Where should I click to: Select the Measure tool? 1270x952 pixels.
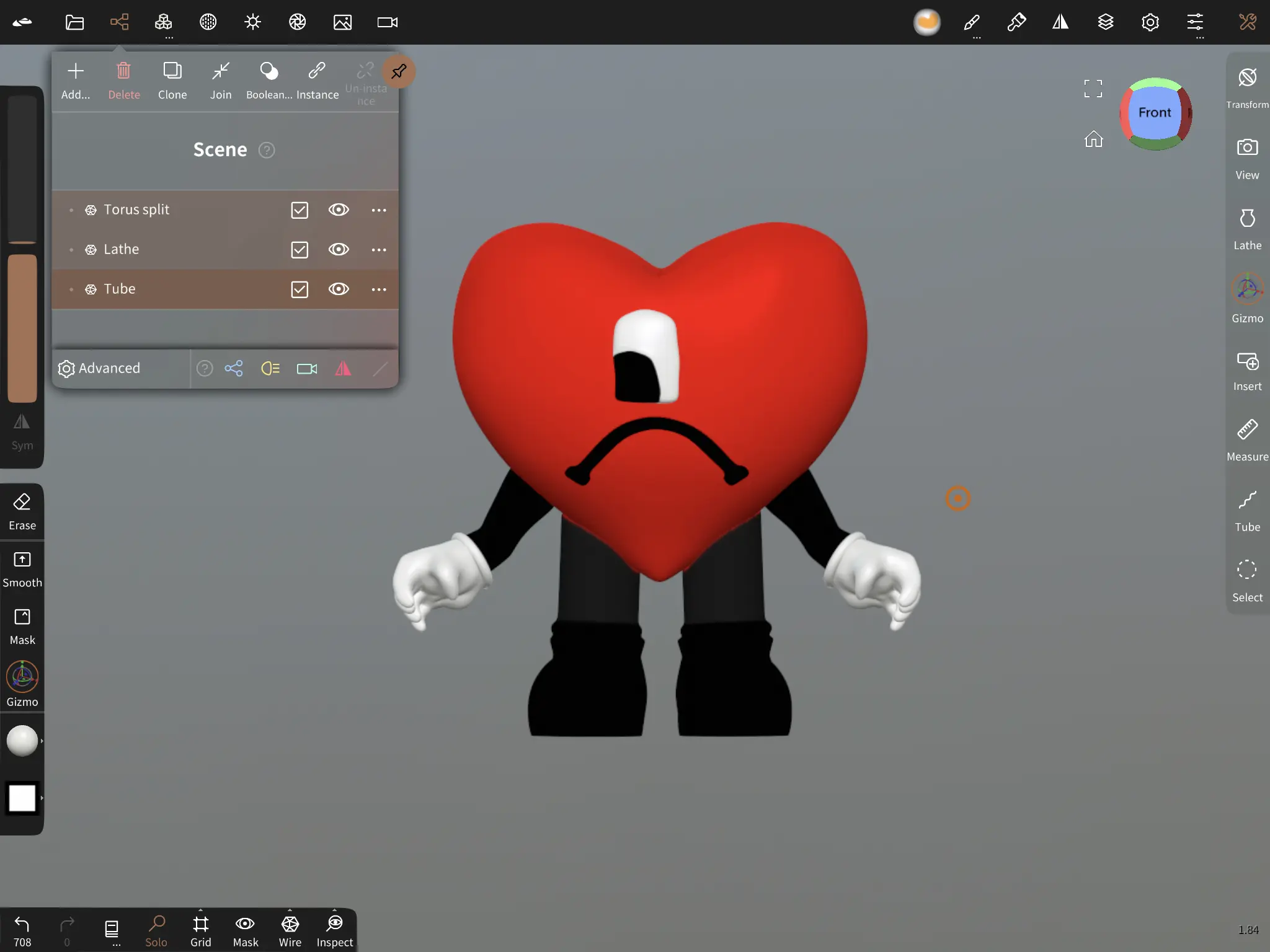click(x=1247, y=441)
